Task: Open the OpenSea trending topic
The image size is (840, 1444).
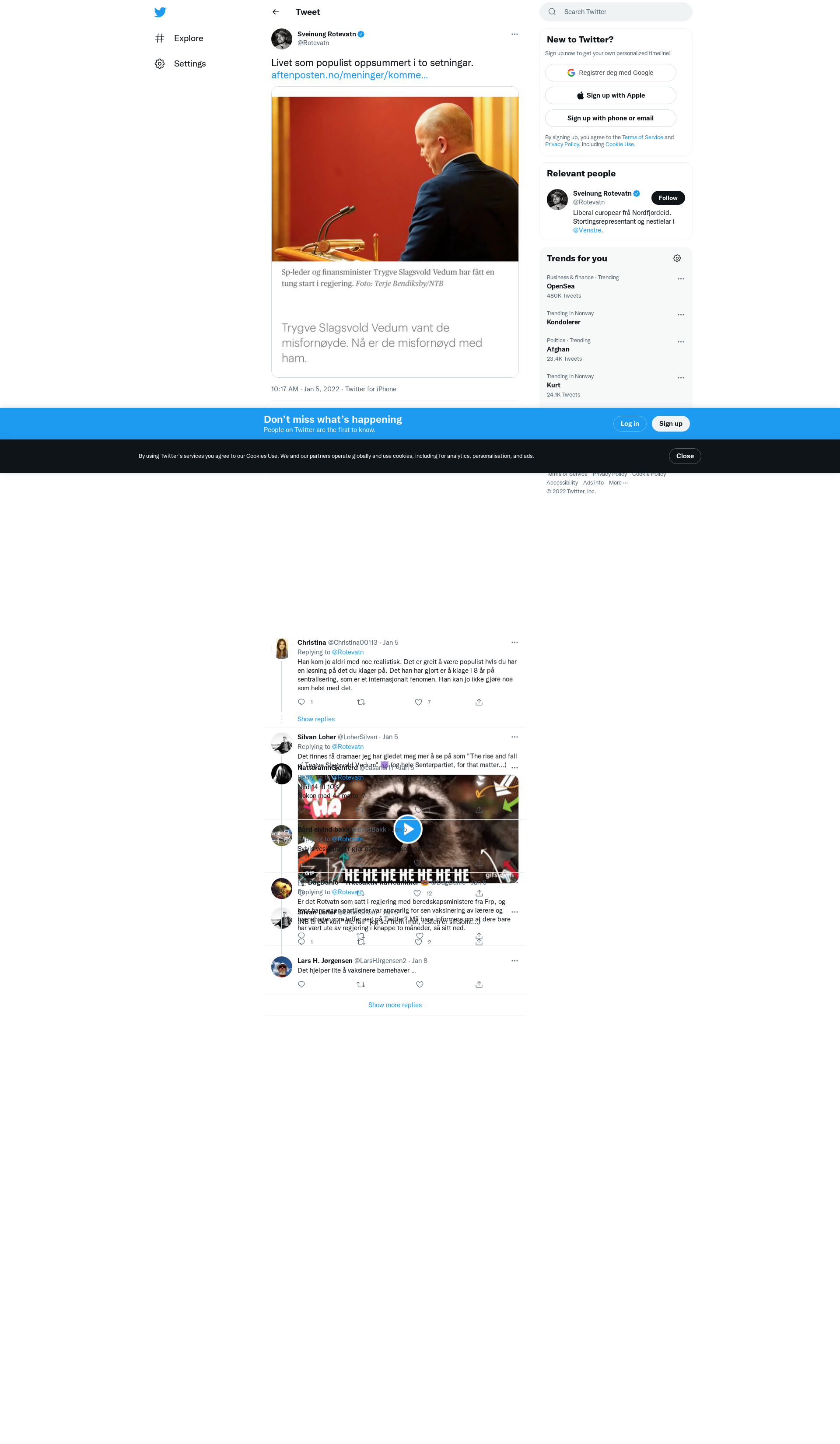Action: (560, 287)
